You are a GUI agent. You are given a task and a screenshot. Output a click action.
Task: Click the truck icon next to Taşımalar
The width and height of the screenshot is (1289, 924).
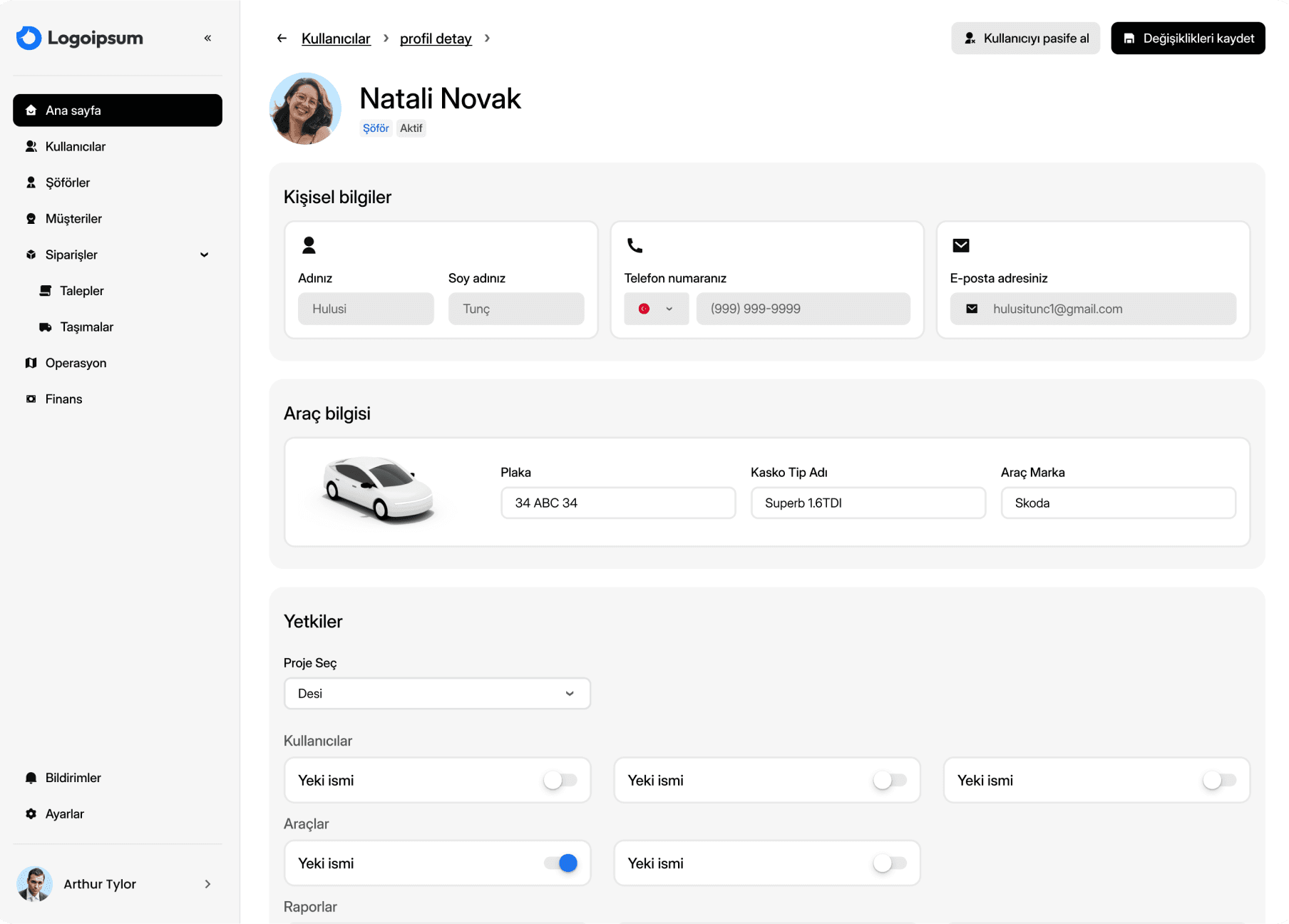click(x=46, y=327)
